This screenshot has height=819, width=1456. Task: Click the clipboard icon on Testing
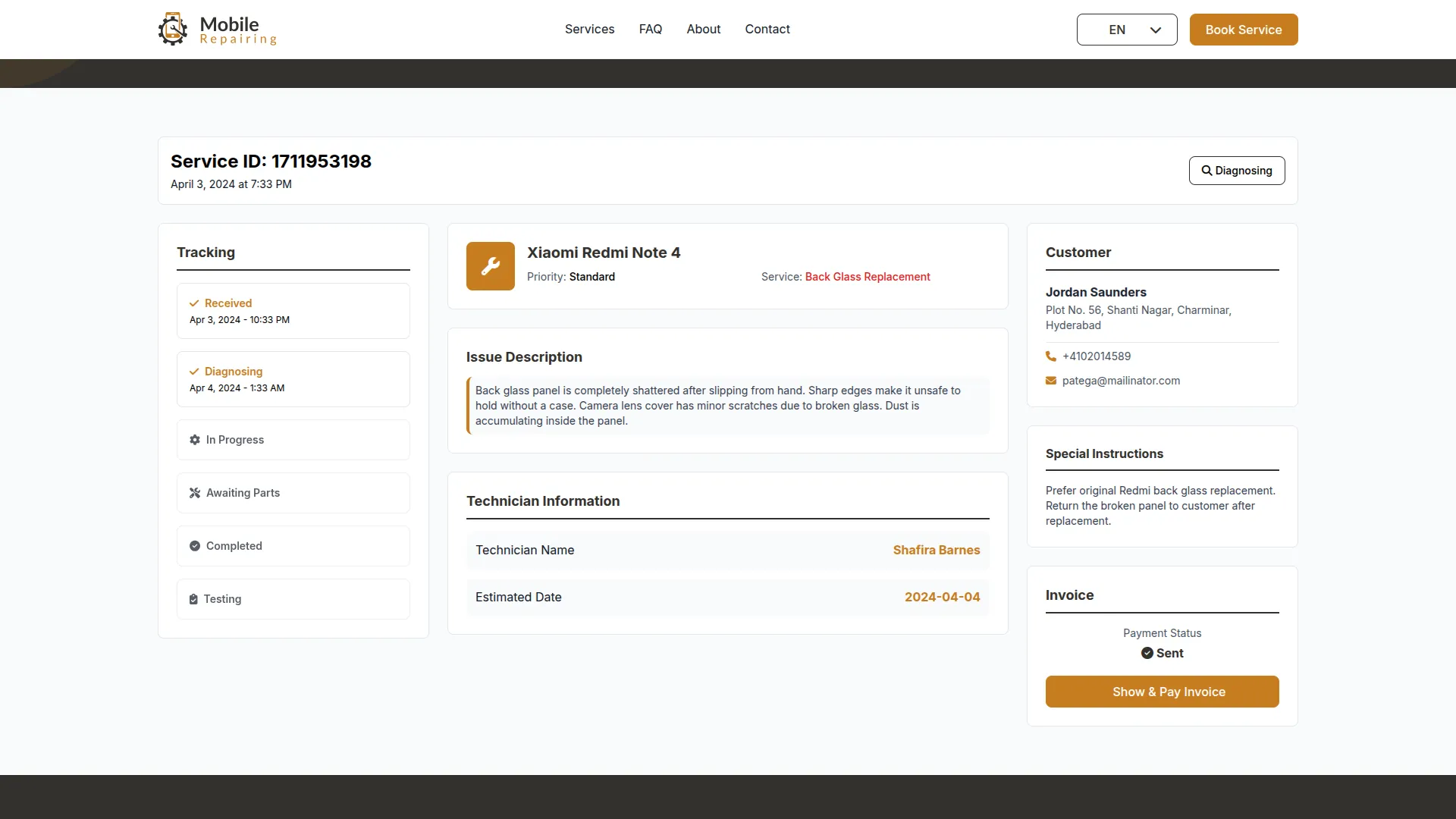click(193, 599)
